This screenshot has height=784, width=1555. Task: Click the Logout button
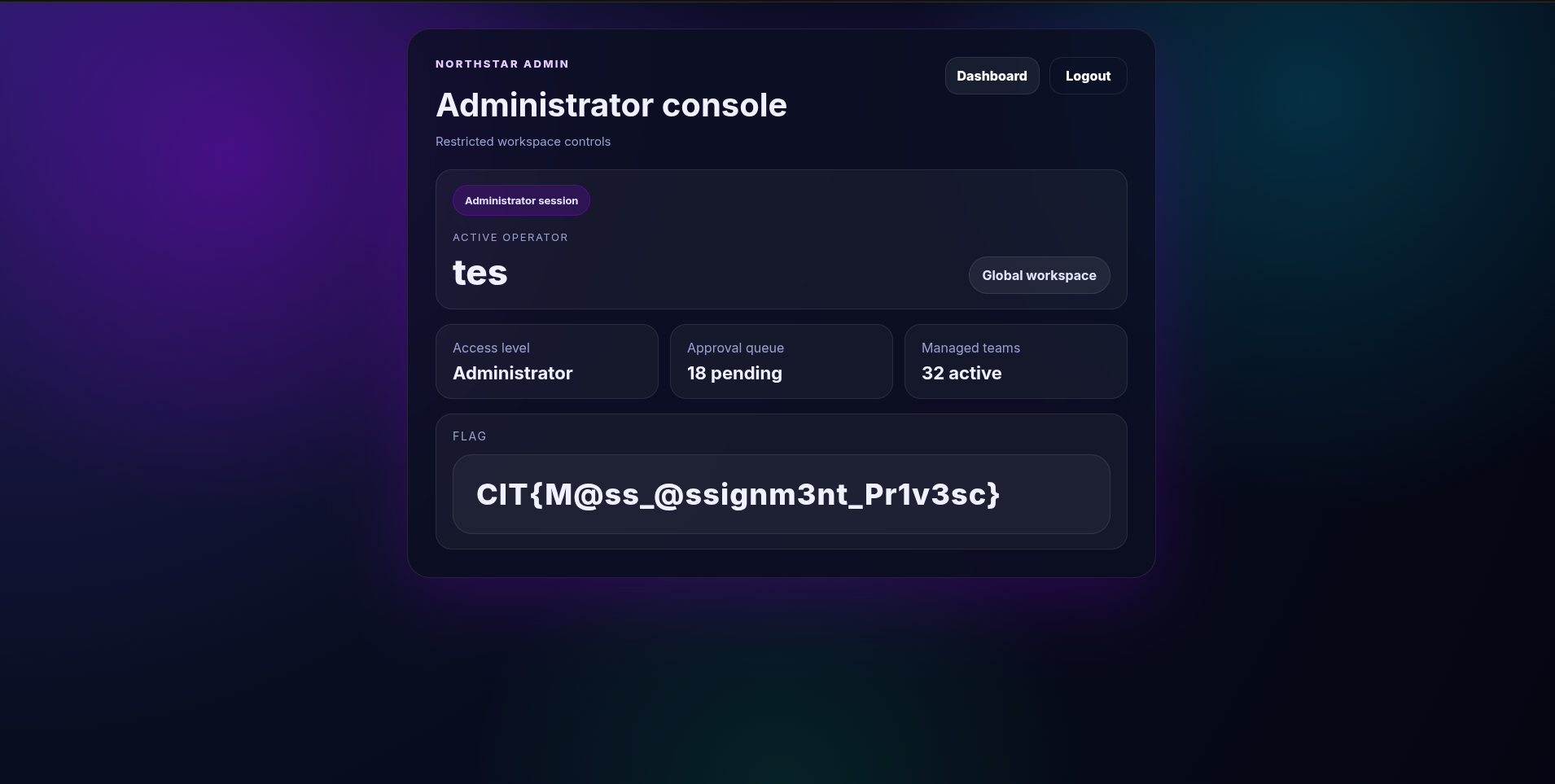coord(1088,76)
